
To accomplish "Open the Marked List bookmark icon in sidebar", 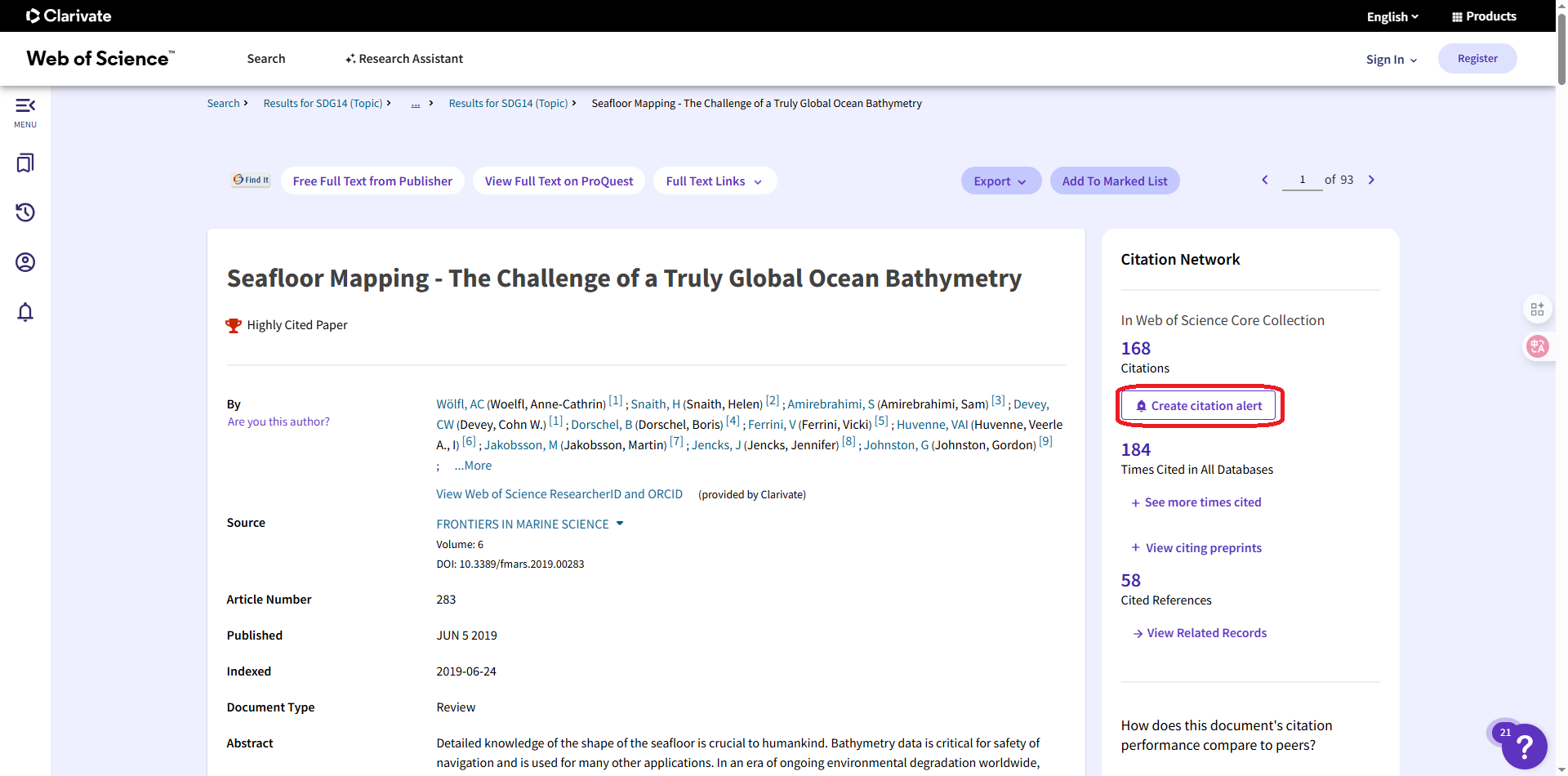I will click(25, 163).
